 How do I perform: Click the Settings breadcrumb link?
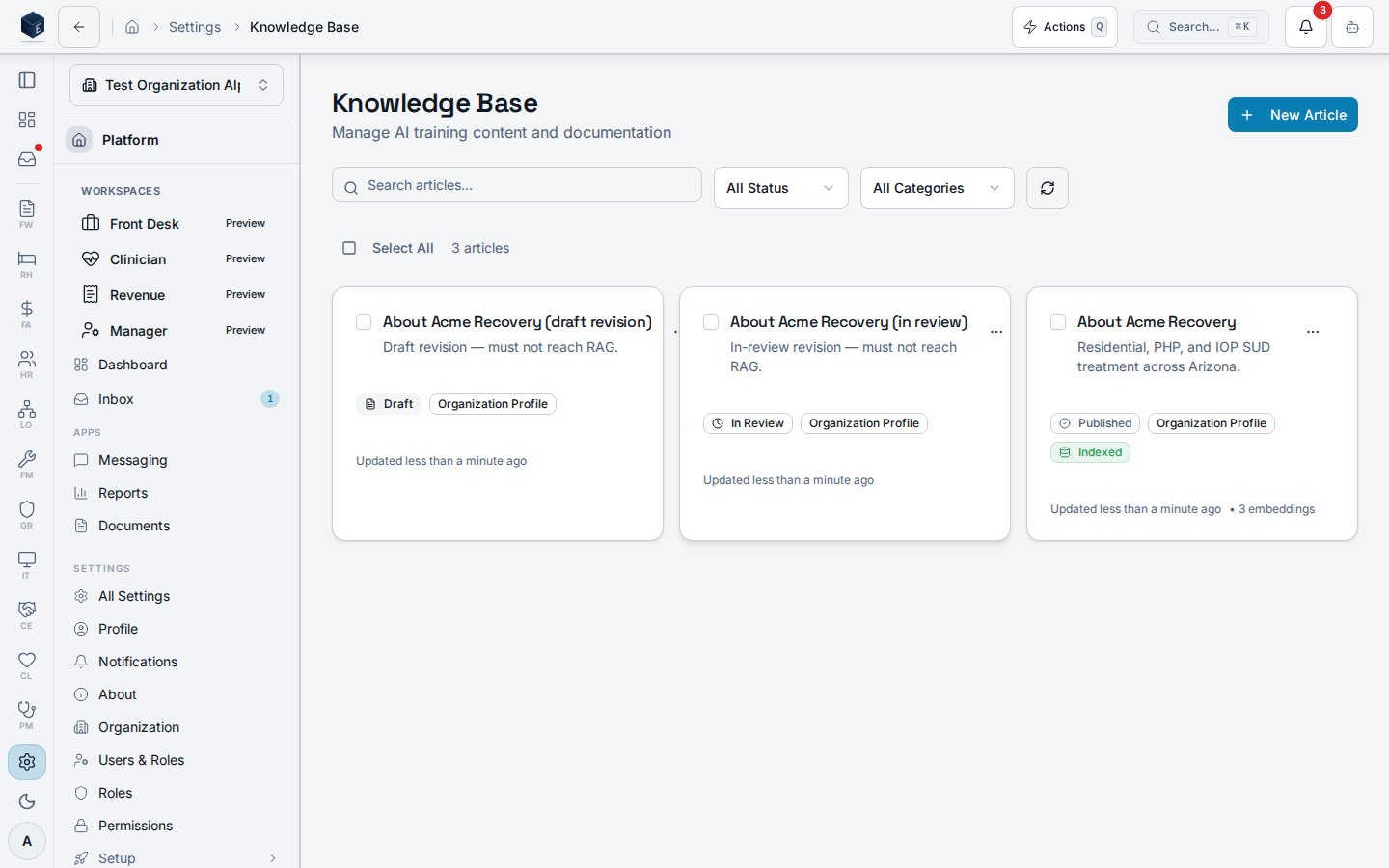click(195, 27)
